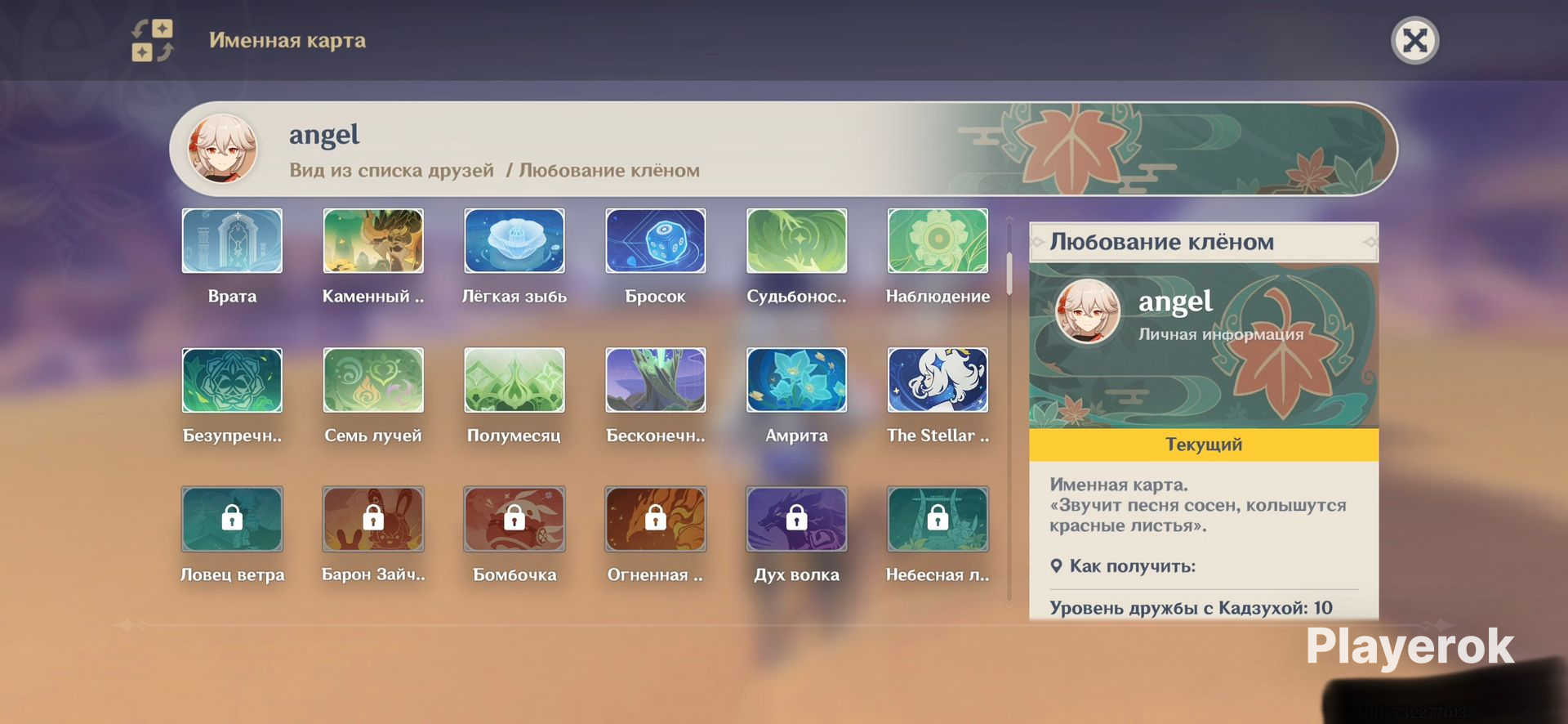Choose the Наблюдение namecard
The height and width of the screenshot is (724, 1568).
click(938, 240)
